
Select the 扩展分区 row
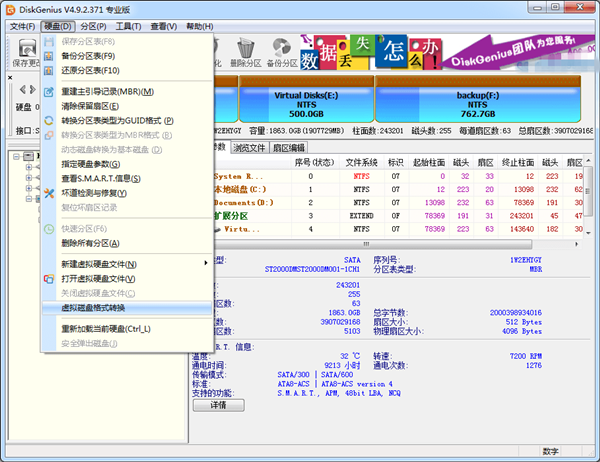coord(398,216)
